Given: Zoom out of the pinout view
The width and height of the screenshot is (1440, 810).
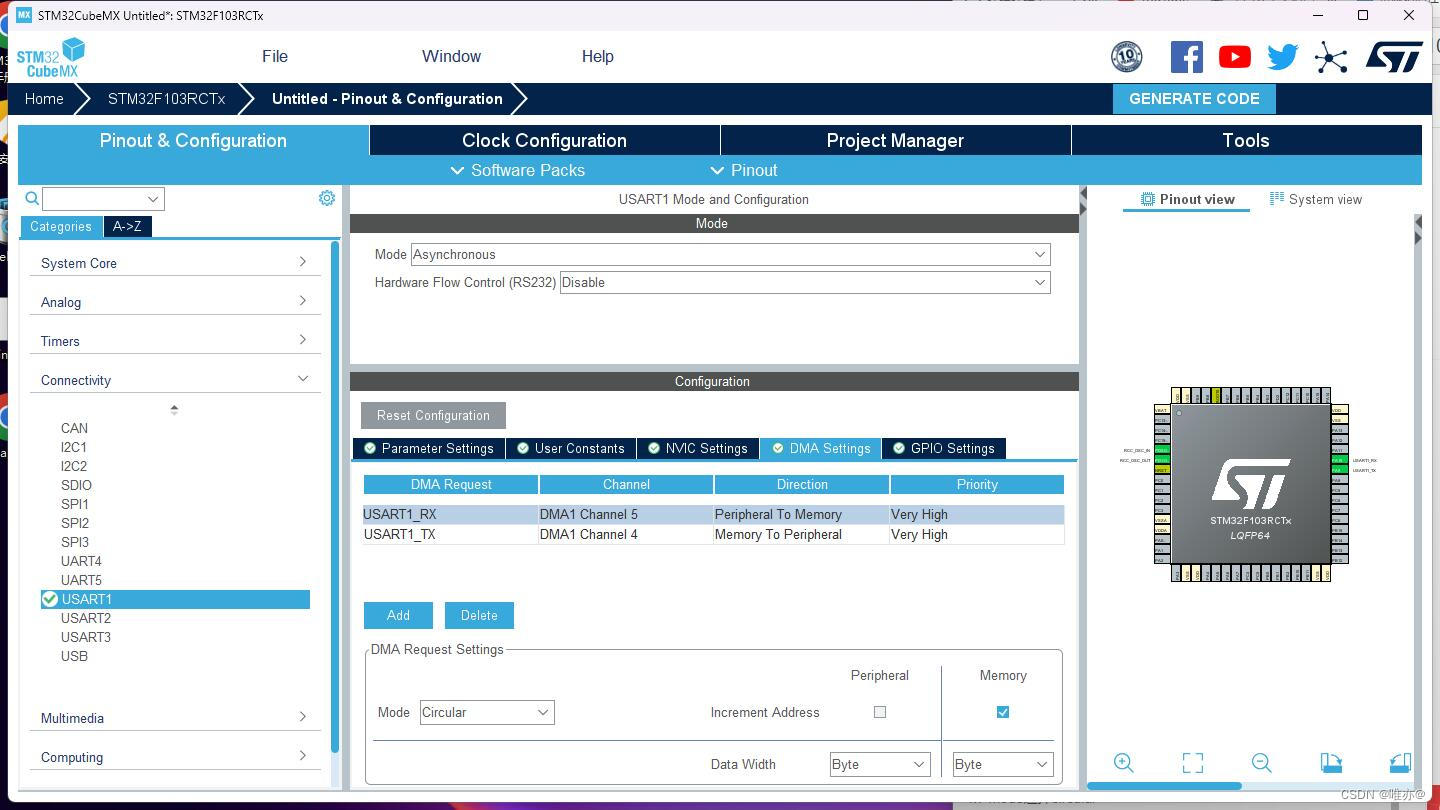Looking at the screenshot, I should click(1262, 763).
